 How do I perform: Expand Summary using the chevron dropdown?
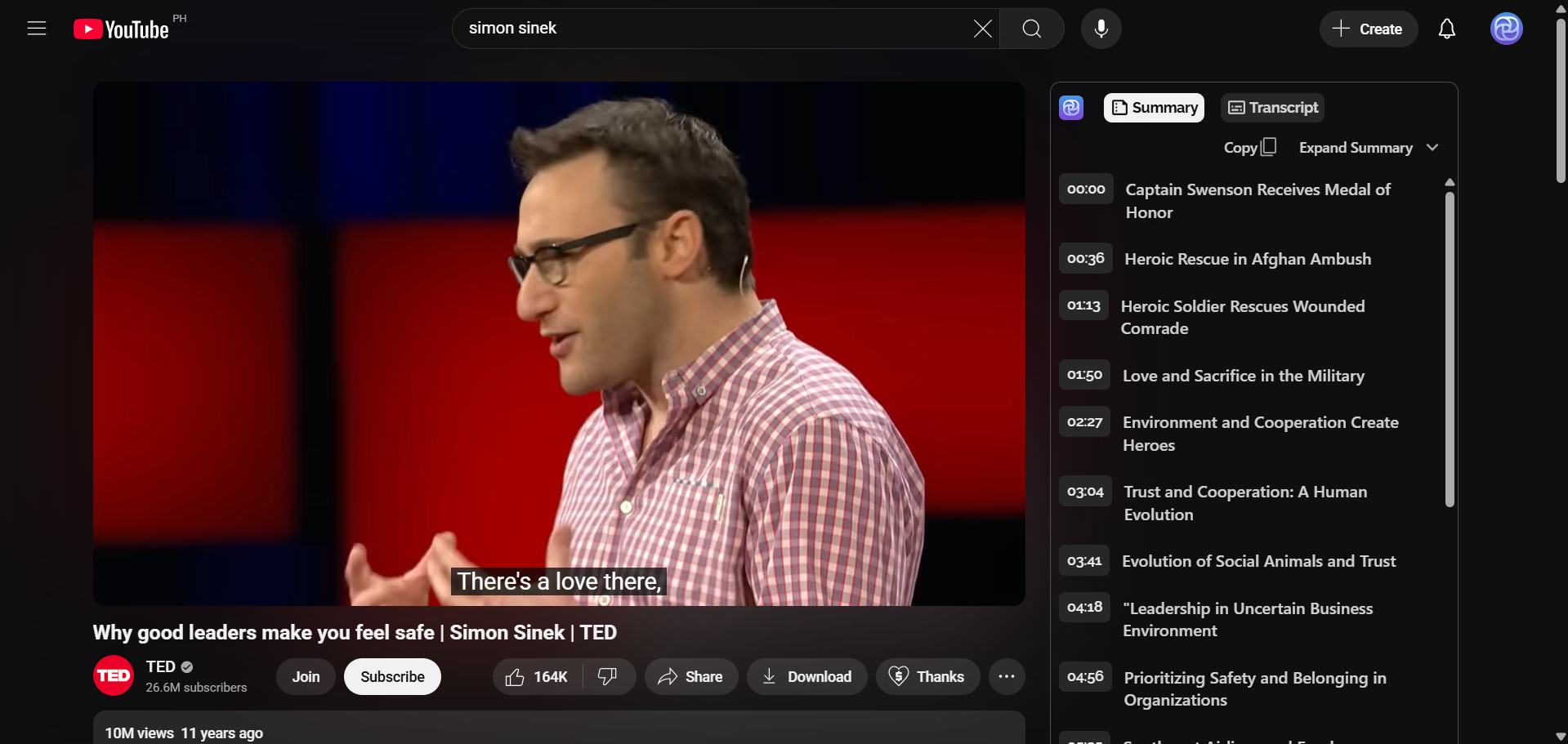point(1432,148)
